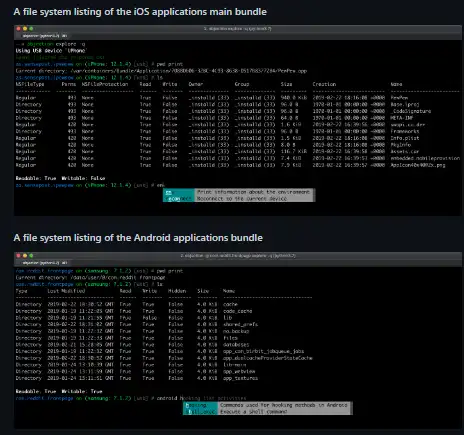Click the iOS 'env' command prompt input
Screen dimensions: 464x435
point(161,185)
